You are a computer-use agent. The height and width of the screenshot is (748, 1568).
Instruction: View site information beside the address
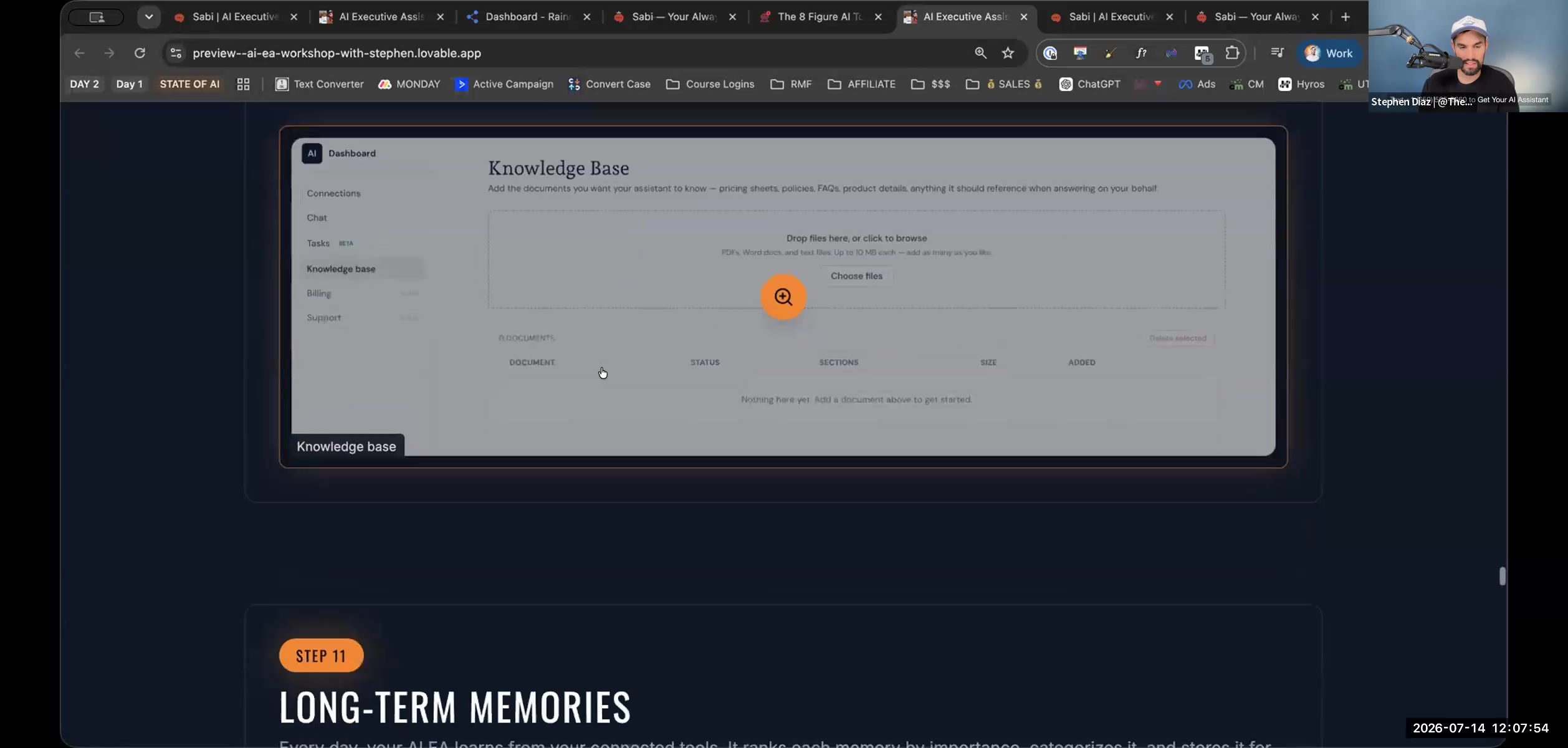click(176, 53)
